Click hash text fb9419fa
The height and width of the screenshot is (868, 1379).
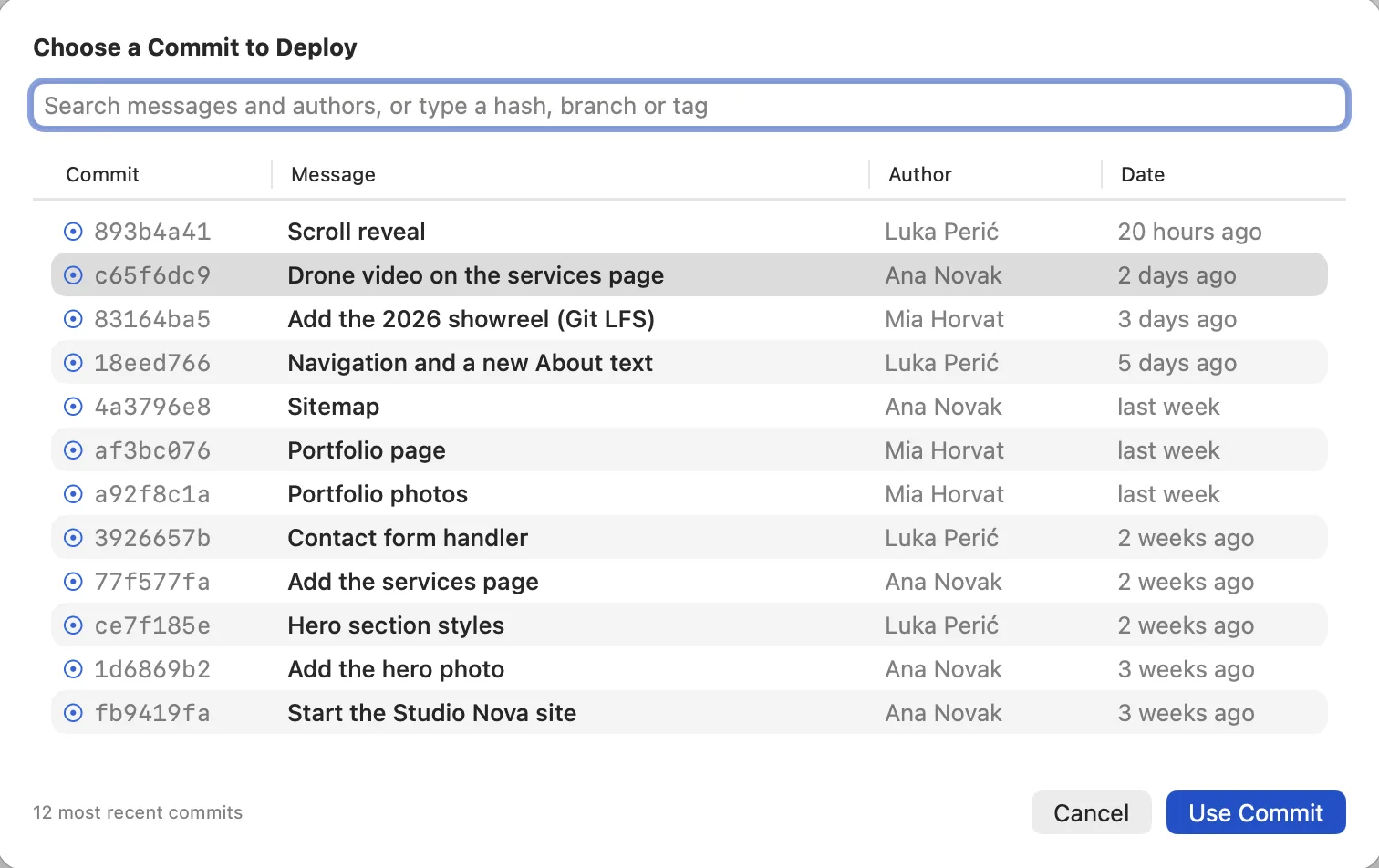152,713
